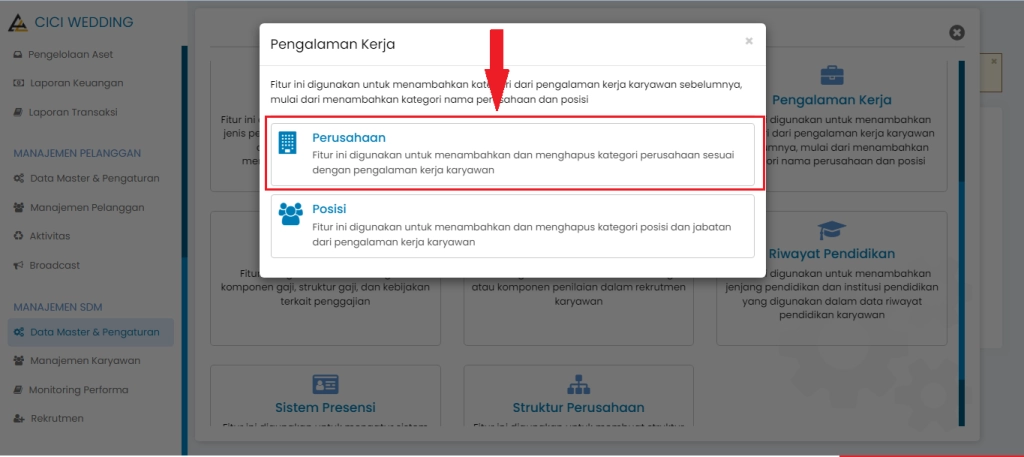Click the Perusahaan building icon
Screen dimensions: 1024x457
[x=287, y=142]
